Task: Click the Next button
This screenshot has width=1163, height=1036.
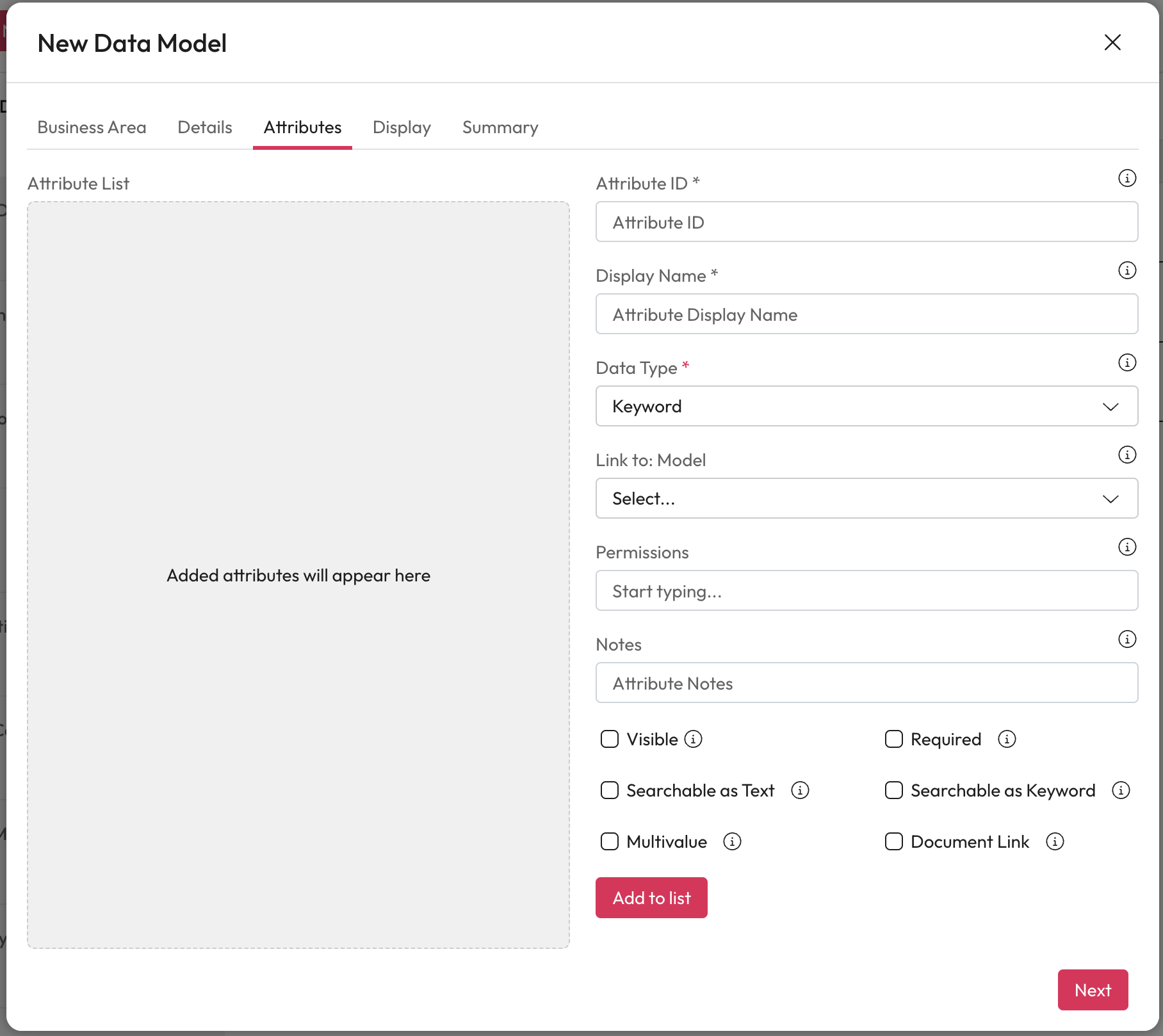Action: tap(1093, 990)
